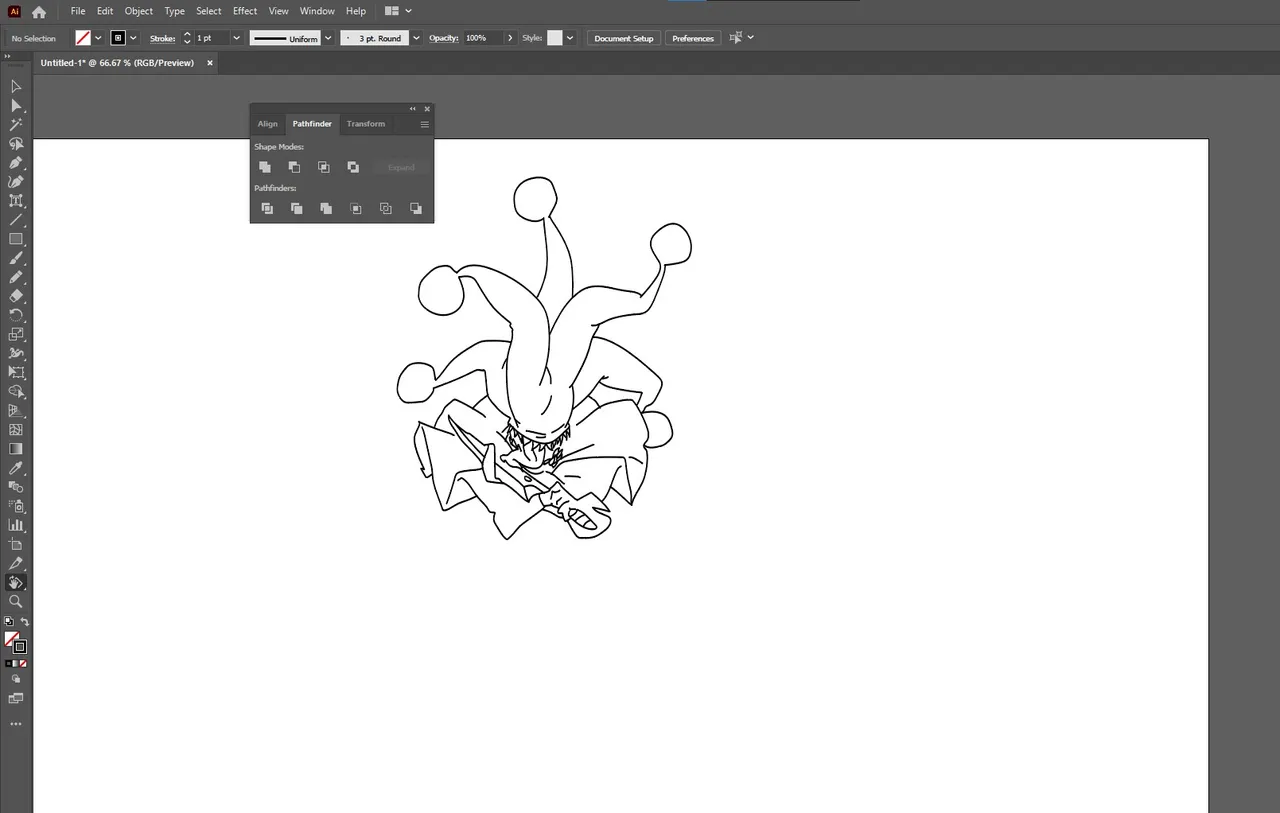Open fill color dropdown in control bar
Screen dimensions: 1280x813
pyautogui.click(x=98, y=38)
